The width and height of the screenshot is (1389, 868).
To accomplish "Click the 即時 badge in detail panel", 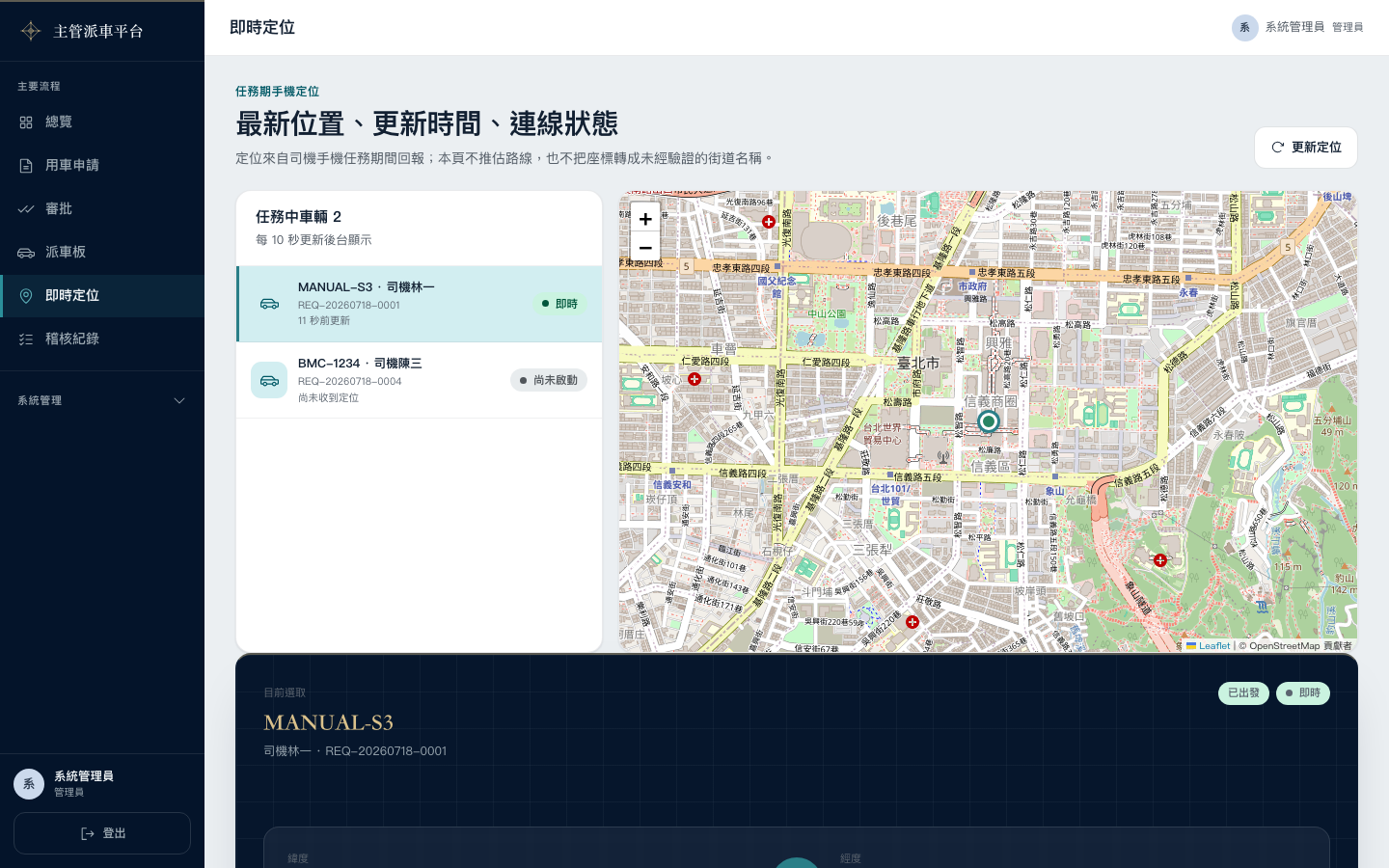I will click(1302, 693).
